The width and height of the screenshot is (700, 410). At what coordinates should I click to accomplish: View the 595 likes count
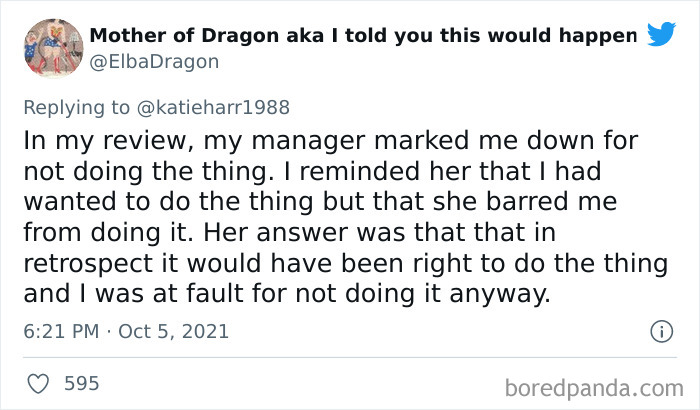pyautogui.click(x=81, y=383)
